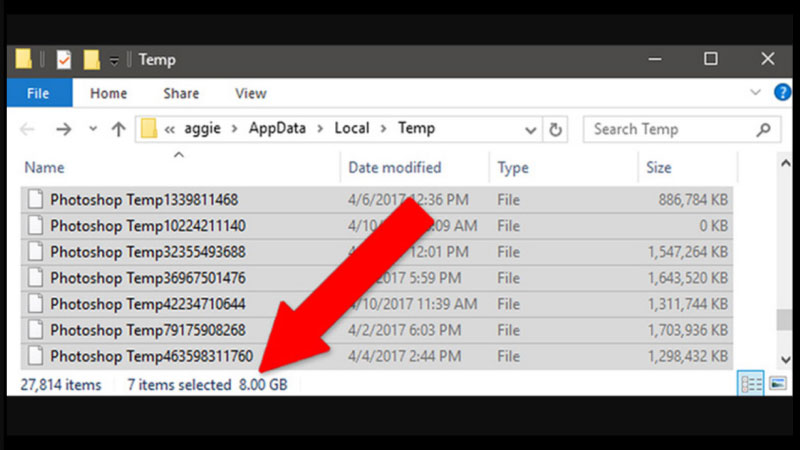Image resolution: width=800 pixels, height=450 pixels.
Task: Expand the ribbon using the chevron
Action: [x=756, y=93]
